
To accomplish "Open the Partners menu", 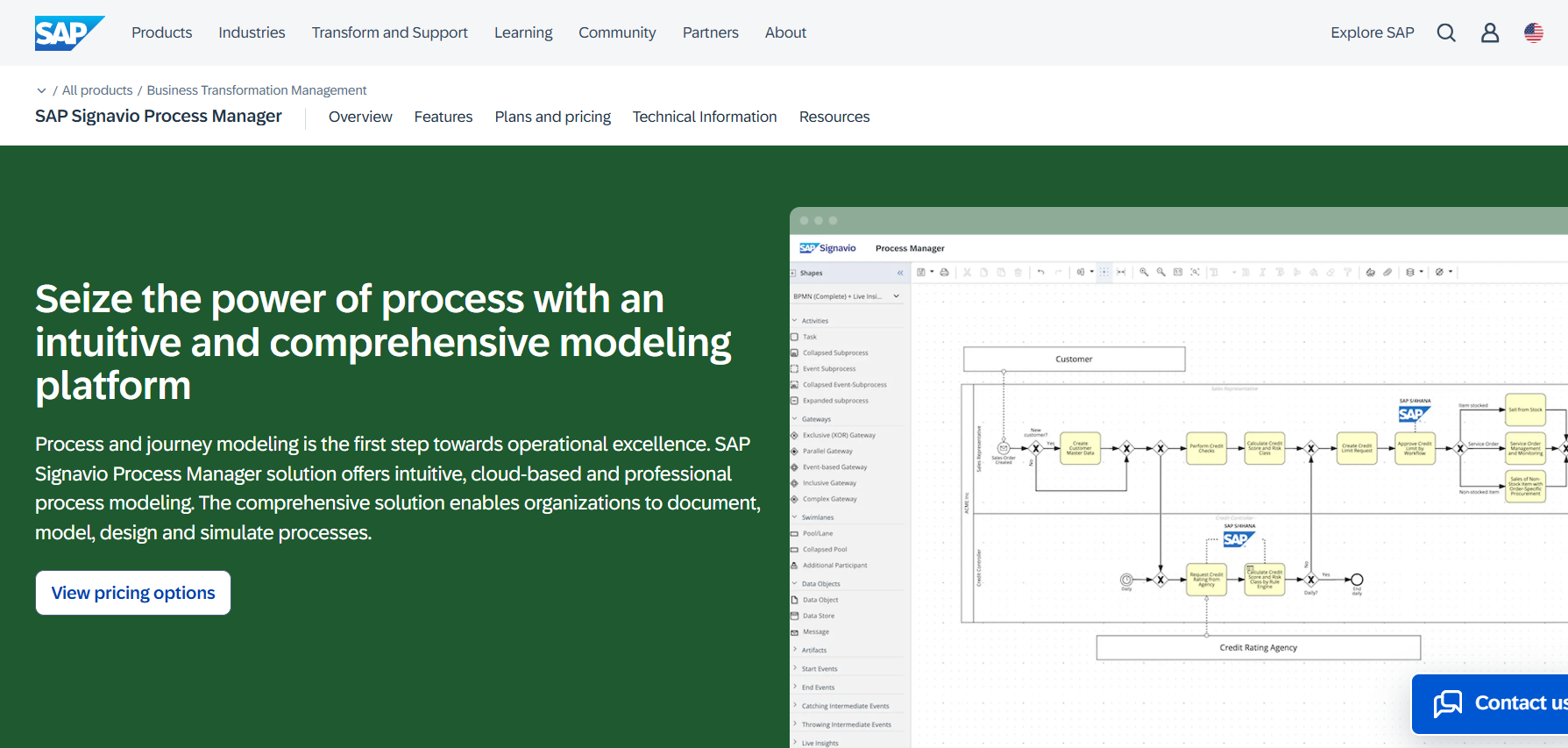I will click(x=710, y=32).
